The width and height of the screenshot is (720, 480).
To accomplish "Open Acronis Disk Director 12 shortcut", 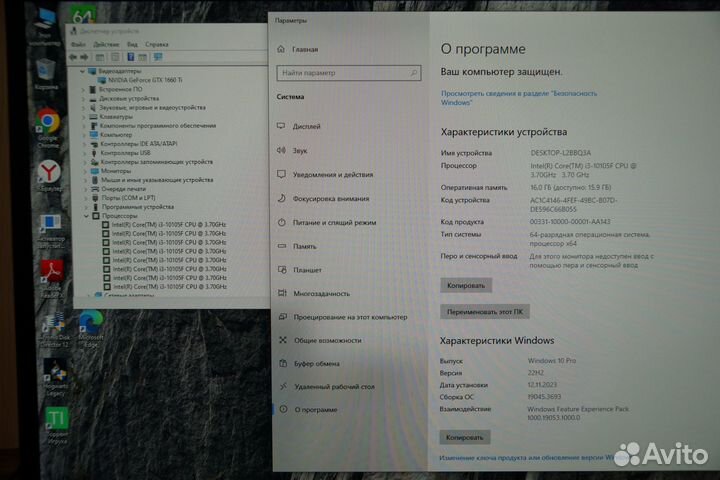I will pos(54,323).
